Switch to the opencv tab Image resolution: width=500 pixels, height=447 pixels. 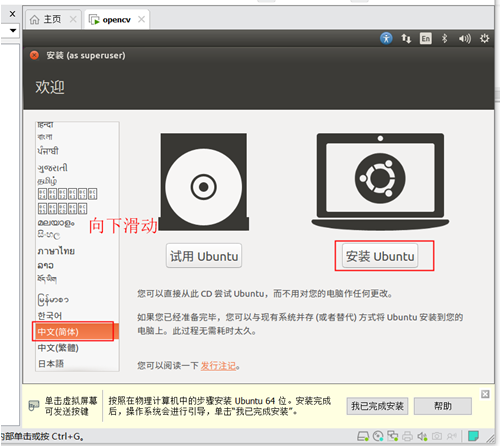pos(117,20)
